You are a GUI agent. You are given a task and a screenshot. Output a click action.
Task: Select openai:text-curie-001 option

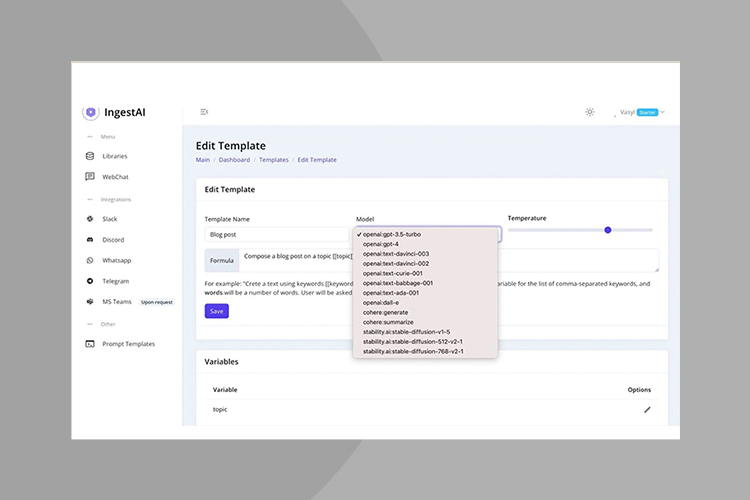point(425,273)
